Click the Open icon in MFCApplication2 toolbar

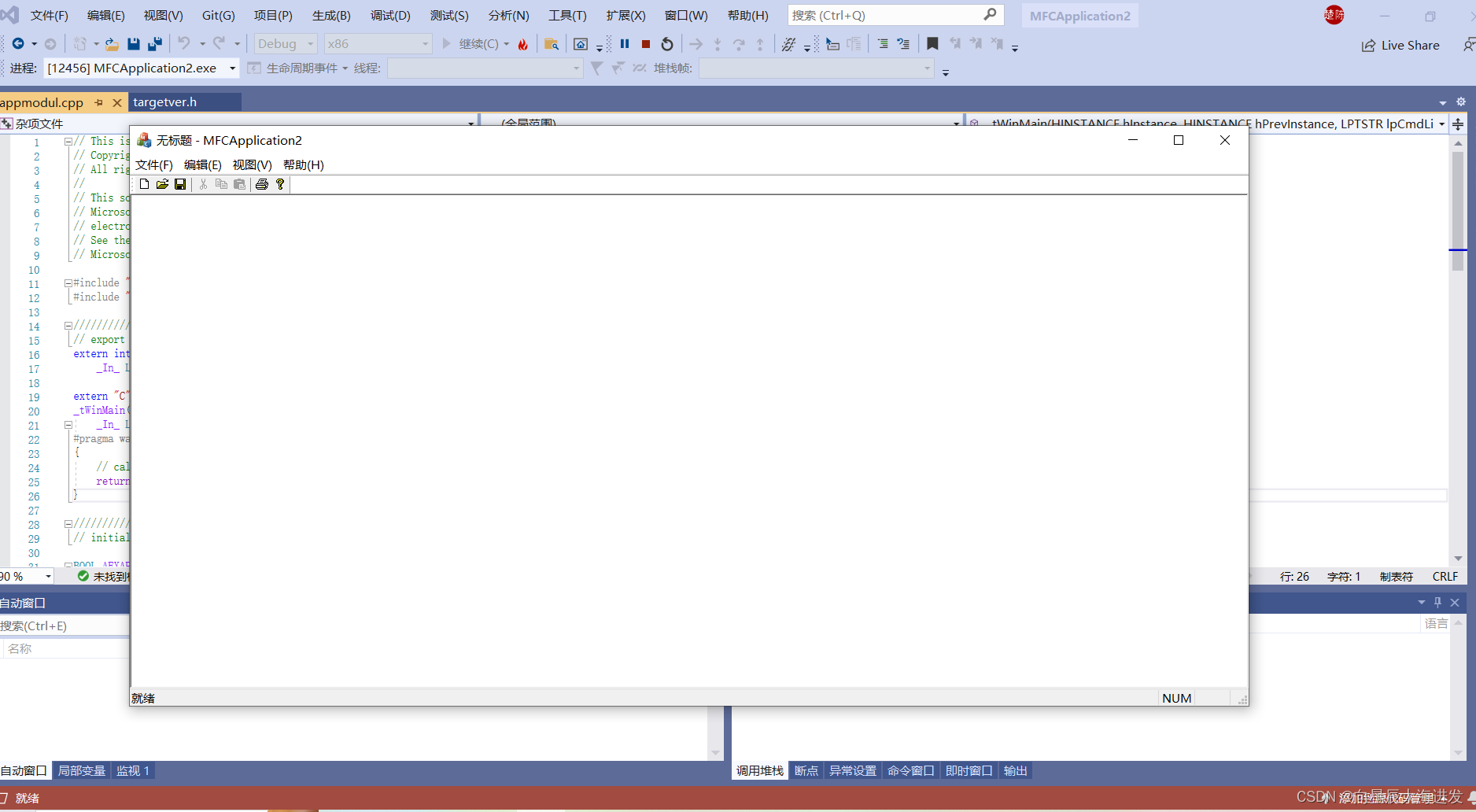[162, 184]
